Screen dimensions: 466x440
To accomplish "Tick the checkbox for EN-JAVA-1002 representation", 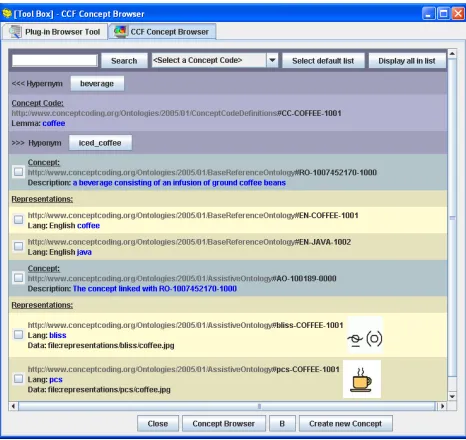I will 18,246.
